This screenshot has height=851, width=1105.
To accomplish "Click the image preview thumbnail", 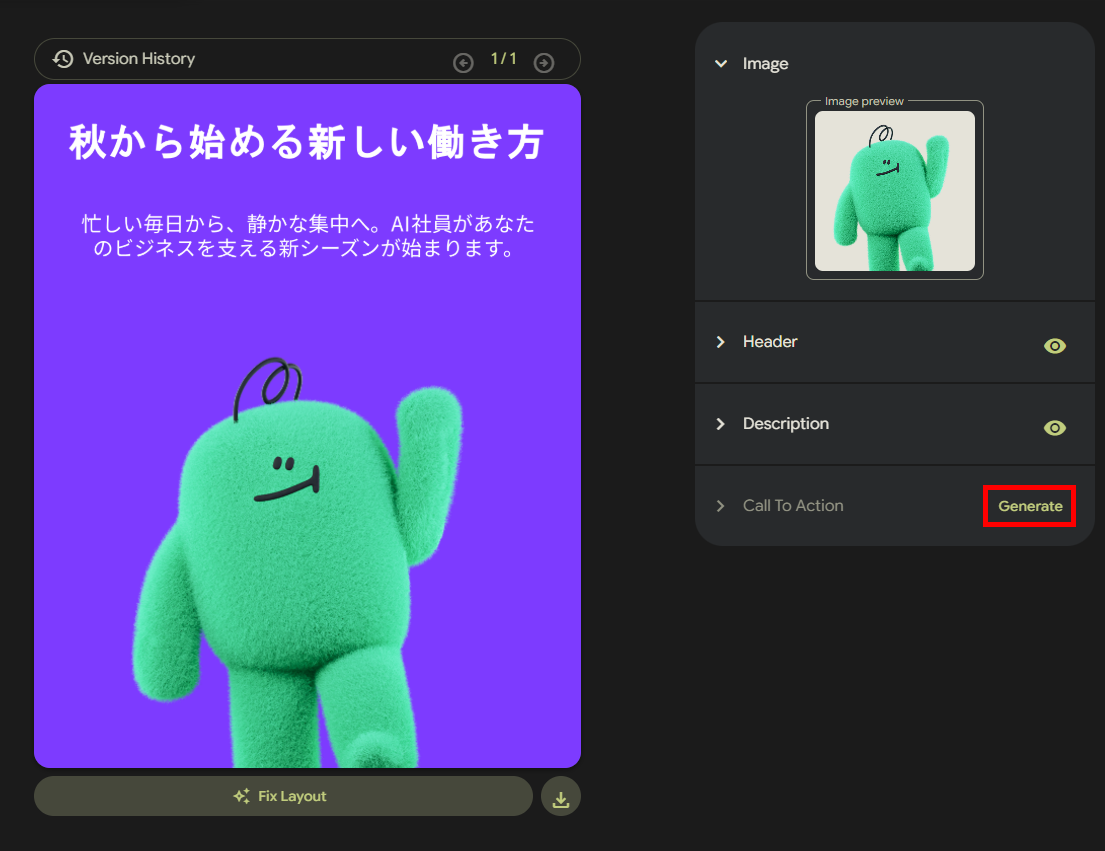I will point(895,191).
